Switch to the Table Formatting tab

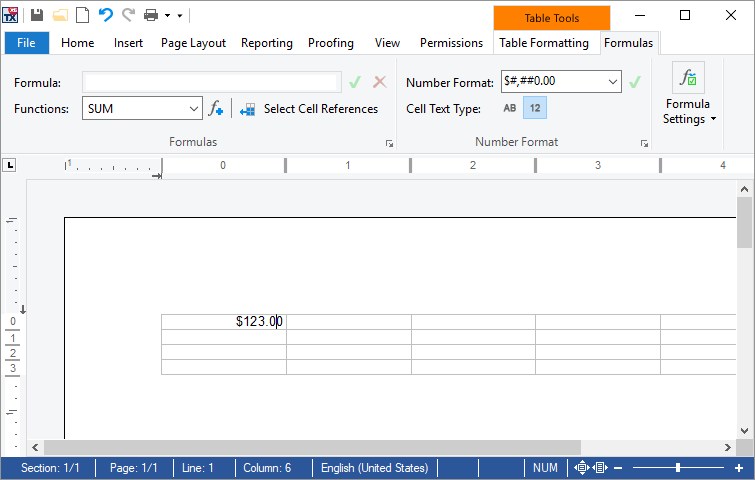point(544,43)
